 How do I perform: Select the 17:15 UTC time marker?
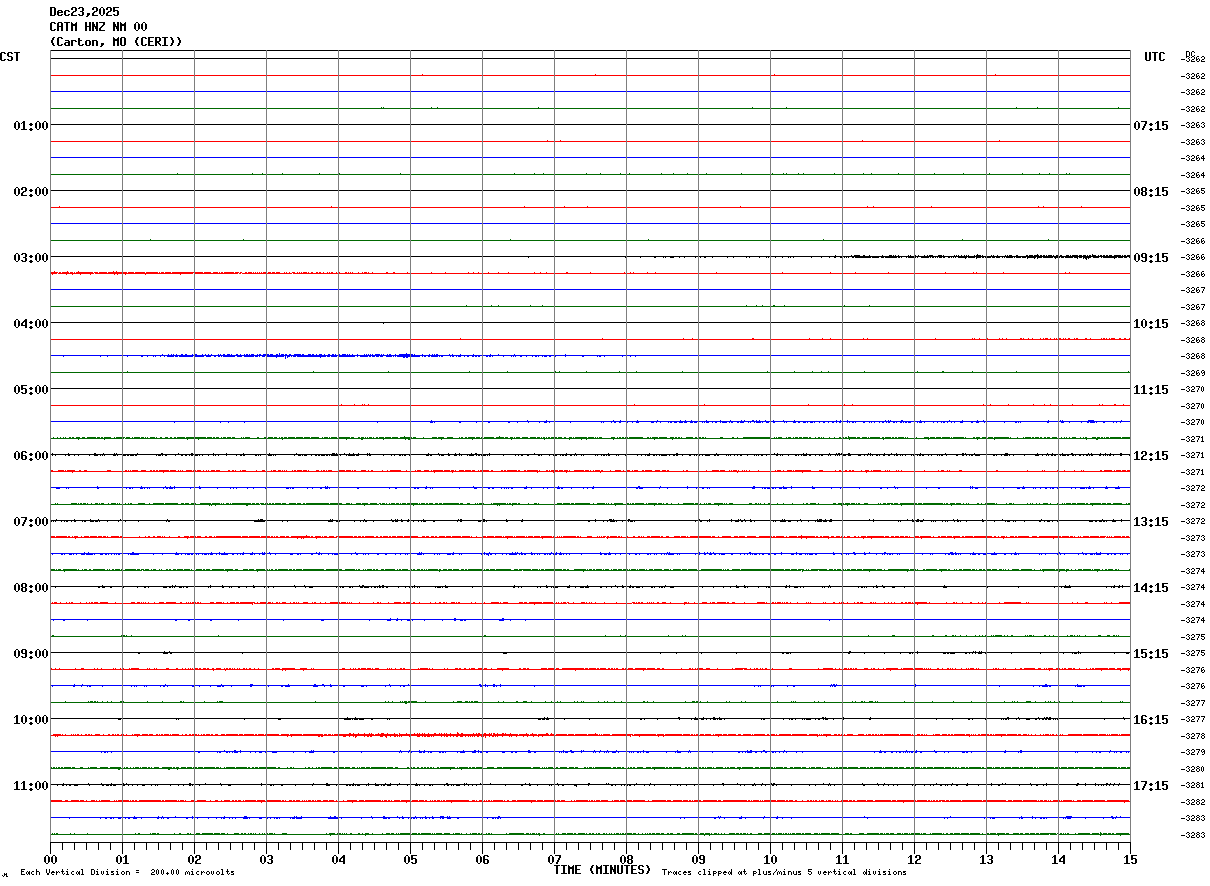[x=1150, y=786]
